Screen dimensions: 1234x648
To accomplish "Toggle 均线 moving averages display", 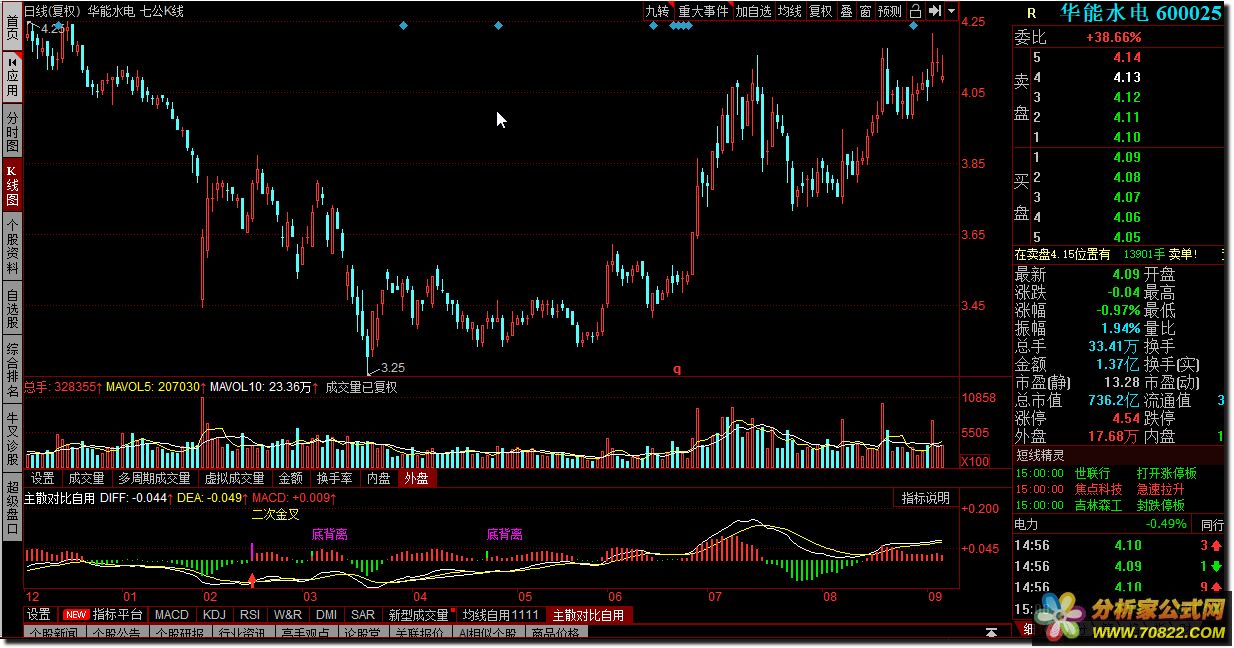I will click(790, 11).
